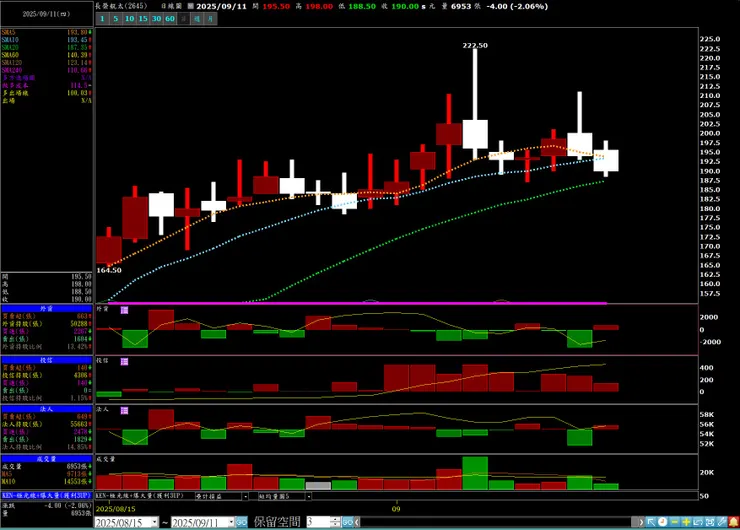Select the 日 daily timeframe button
The height and width of the screenshot is (530, 740).
(x=184, y=19)
